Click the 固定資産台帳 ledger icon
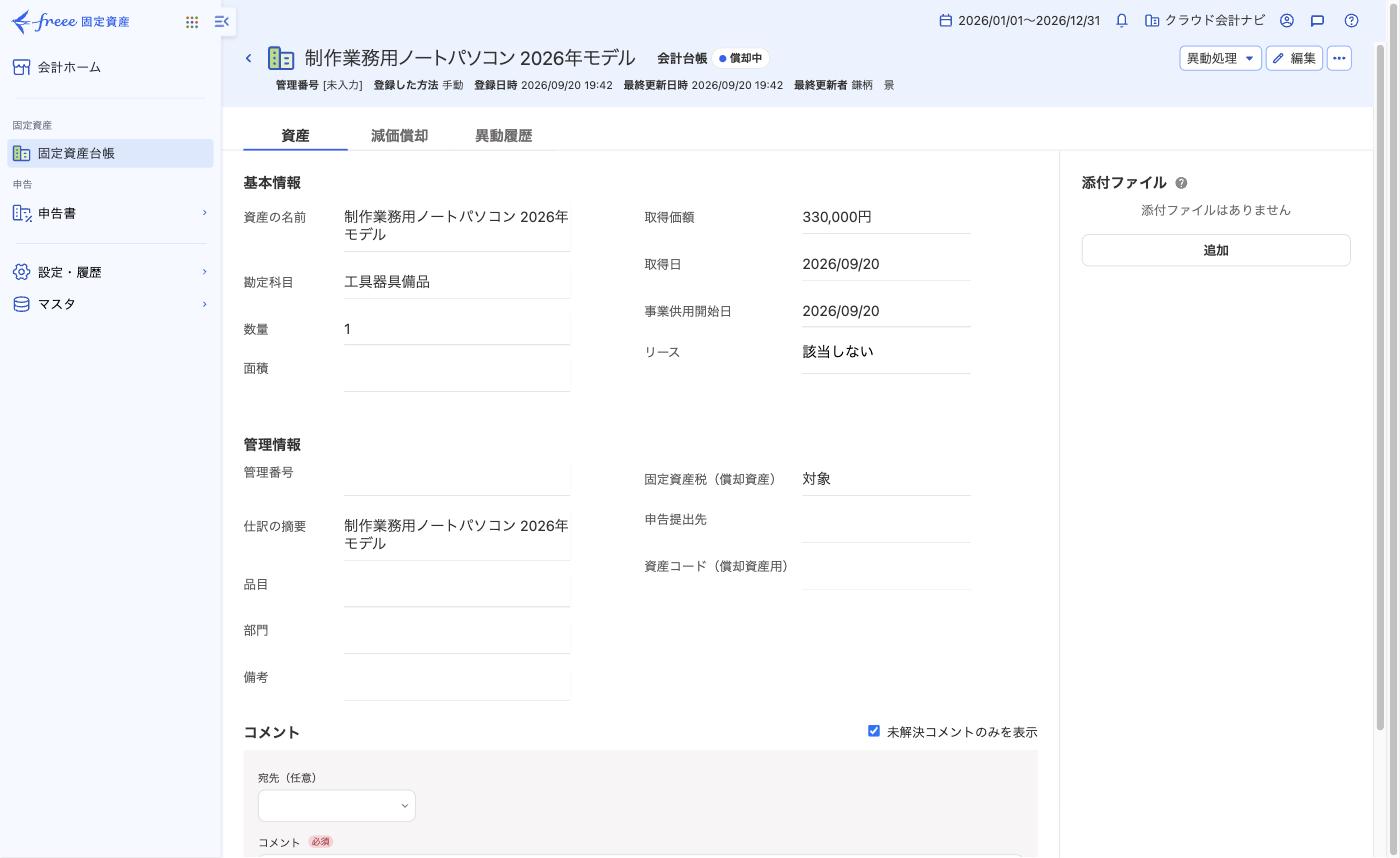This screenshot has width=1400, height=858. 21,153
